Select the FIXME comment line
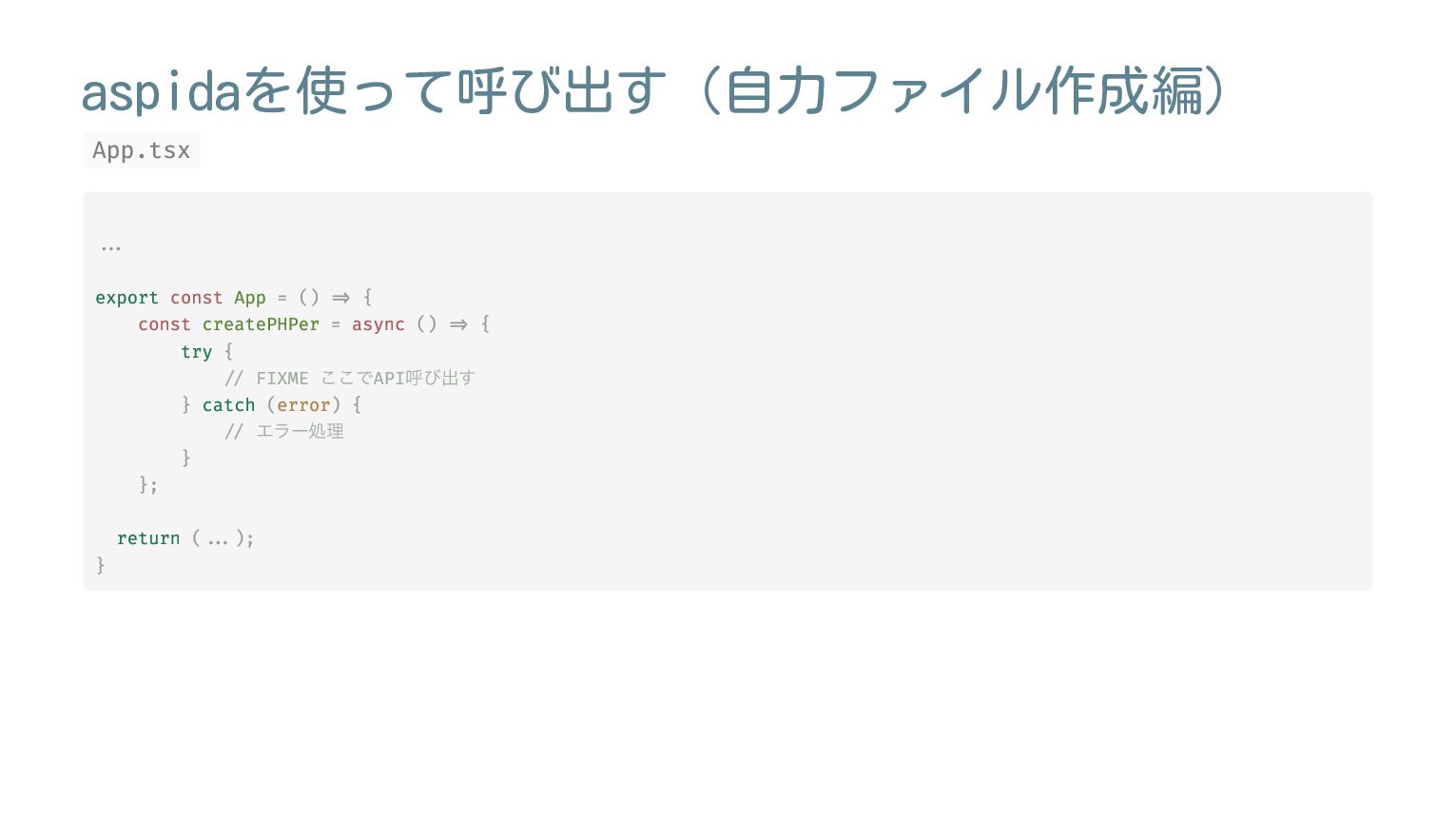 tap(350, 378)
